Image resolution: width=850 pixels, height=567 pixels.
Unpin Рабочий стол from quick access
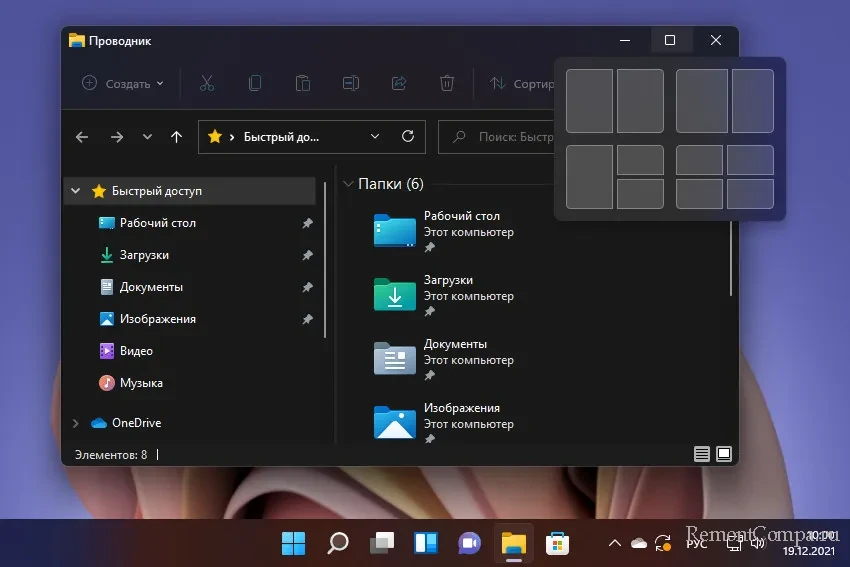point(308,223)
